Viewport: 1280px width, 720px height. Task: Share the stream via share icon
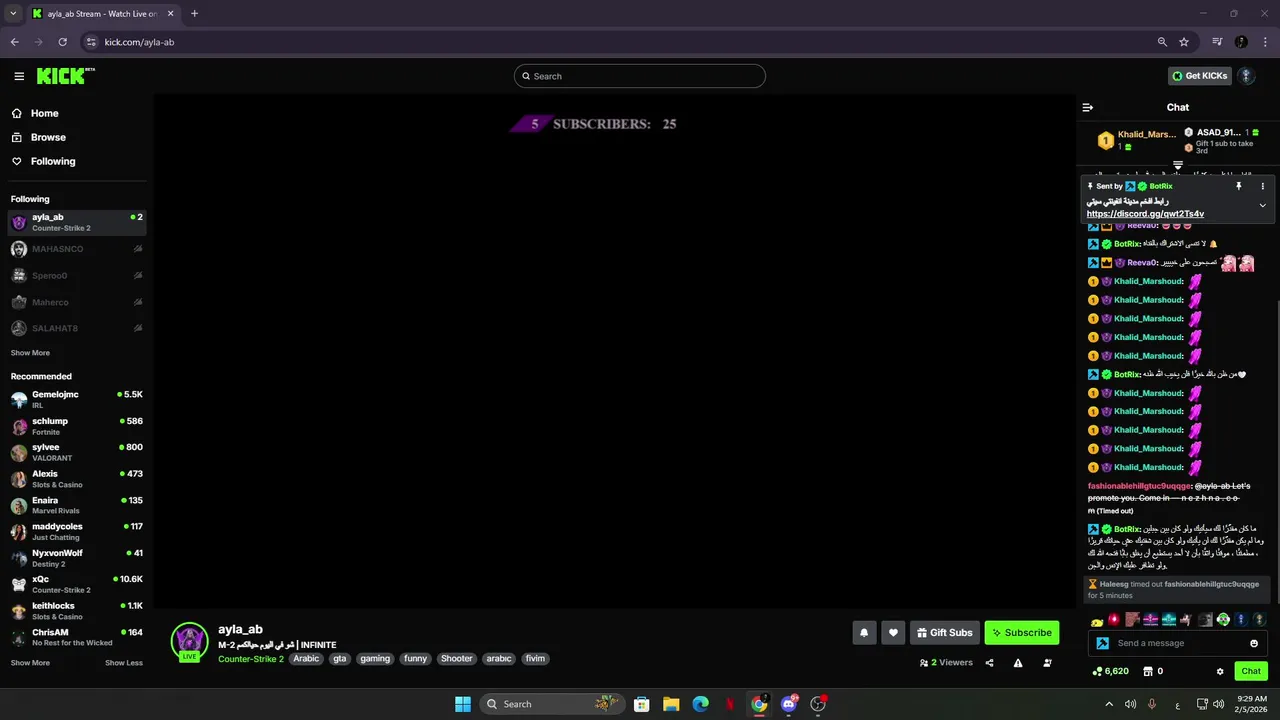[989, 662]
